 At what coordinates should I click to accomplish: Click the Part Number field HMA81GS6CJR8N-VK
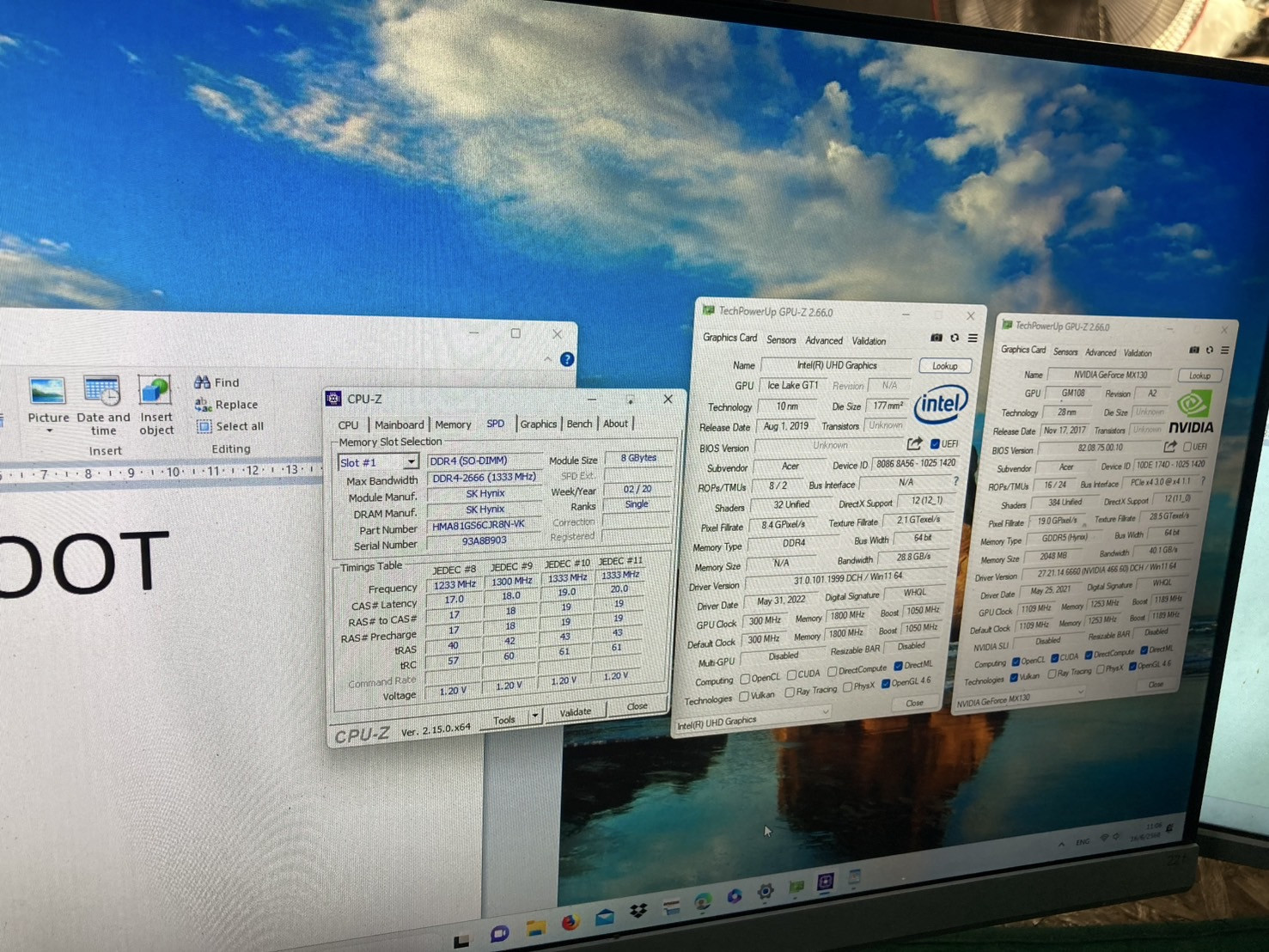pos(485,526)
